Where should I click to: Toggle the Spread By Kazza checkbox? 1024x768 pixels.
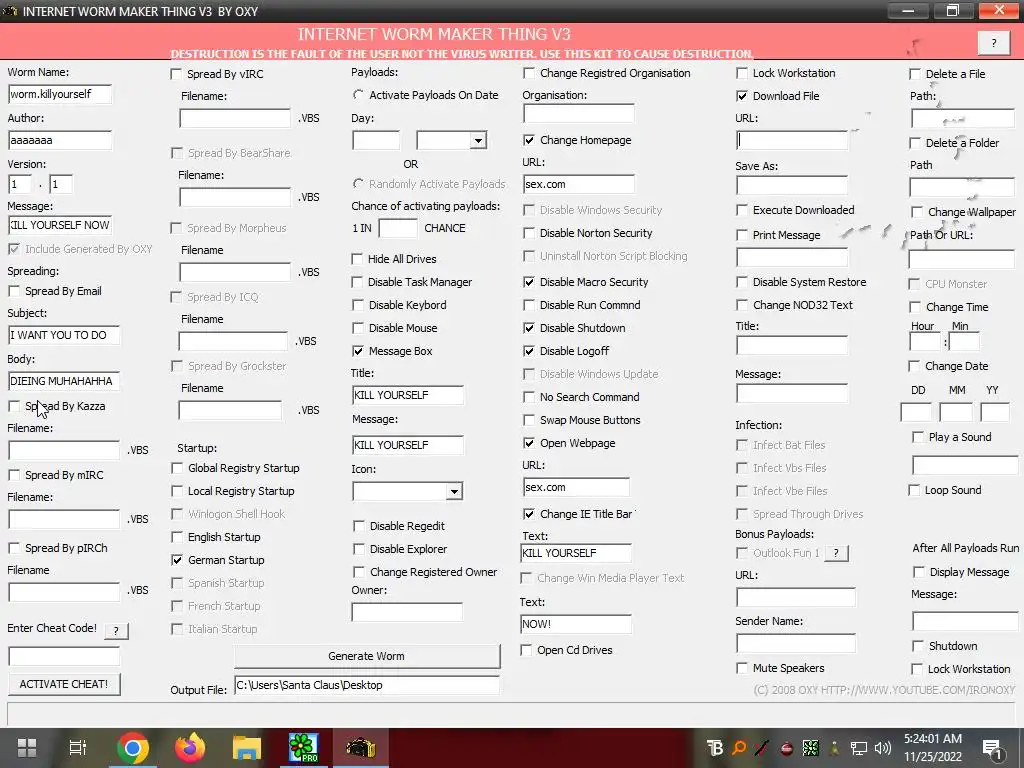pyautogui.click(x=14, y=406)
